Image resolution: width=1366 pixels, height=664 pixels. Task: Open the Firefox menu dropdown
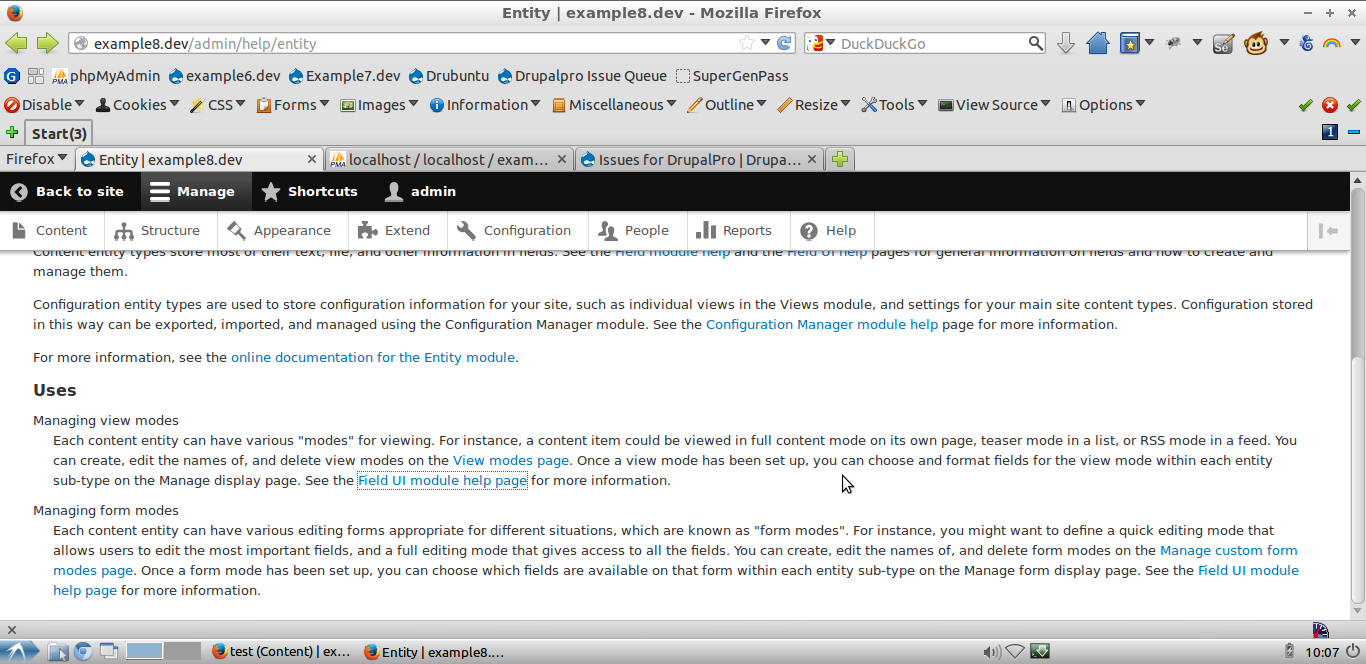[x=37, y=159]
